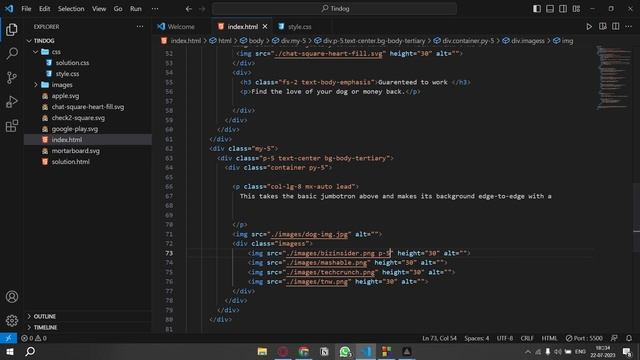The width and height of the screenshot is (640, 360).
Task: Click the feedback icon in status bar
Action: (614, 338)
